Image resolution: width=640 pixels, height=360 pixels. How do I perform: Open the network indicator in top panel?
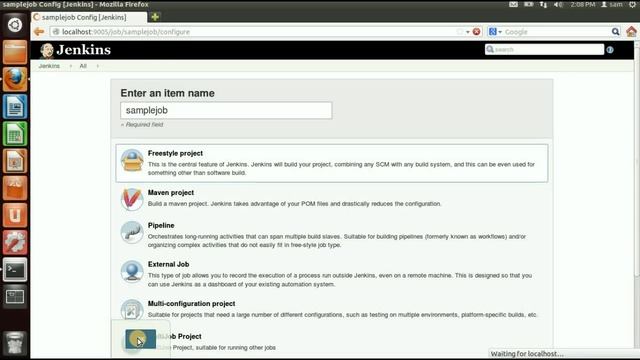[543, 4]
